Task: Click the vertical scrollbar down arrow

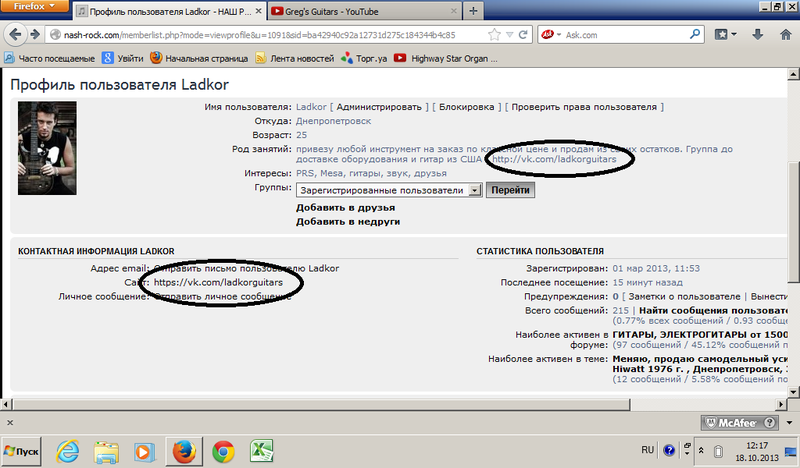Action: click(793, 392)
